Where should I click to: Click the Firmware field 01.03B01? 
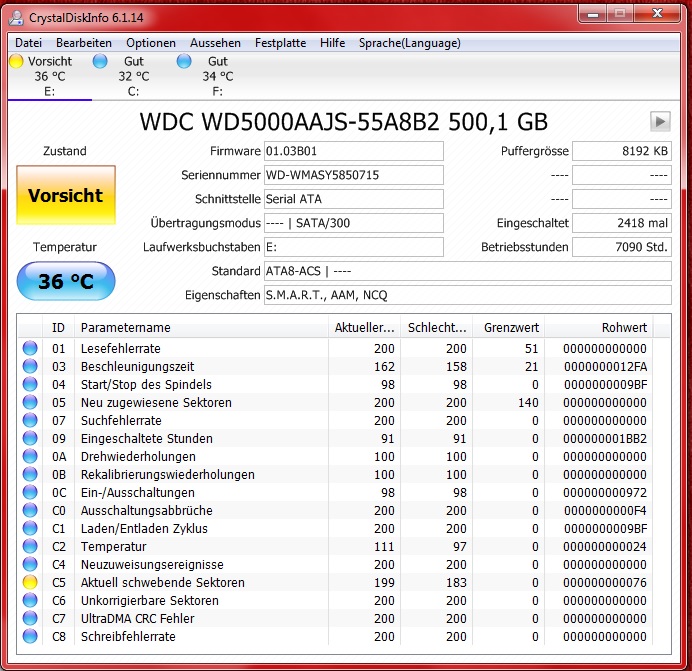354,151
